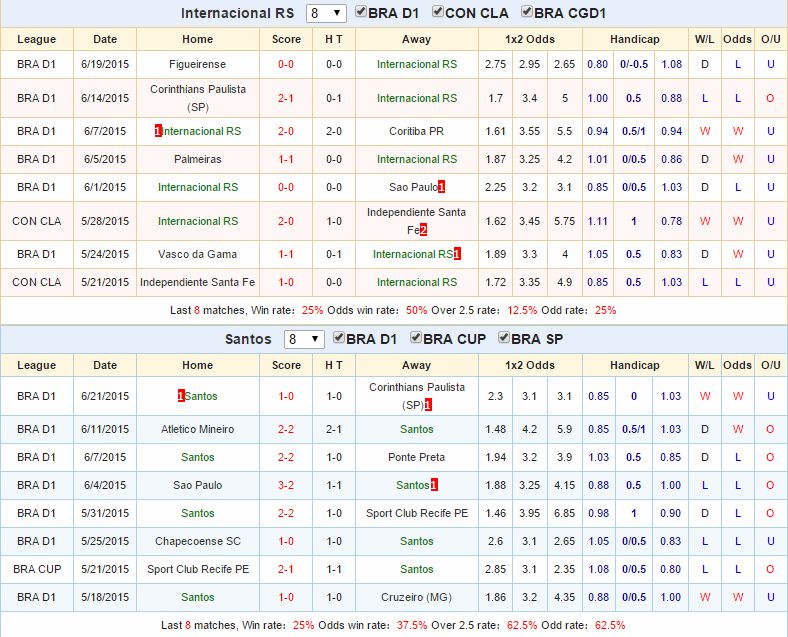Select Chapecoense SC home team cell
This screenshot has width=788, height=637.
[198, 542]
